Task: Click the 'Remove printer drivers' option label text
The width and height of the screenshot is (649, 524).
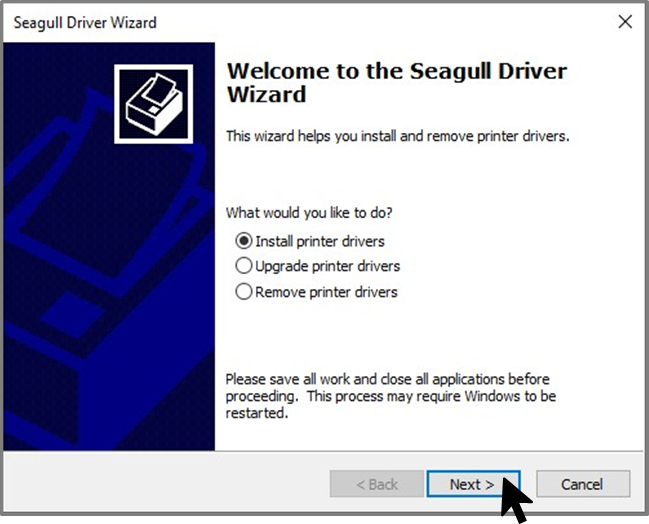Action: pos(326,292)
